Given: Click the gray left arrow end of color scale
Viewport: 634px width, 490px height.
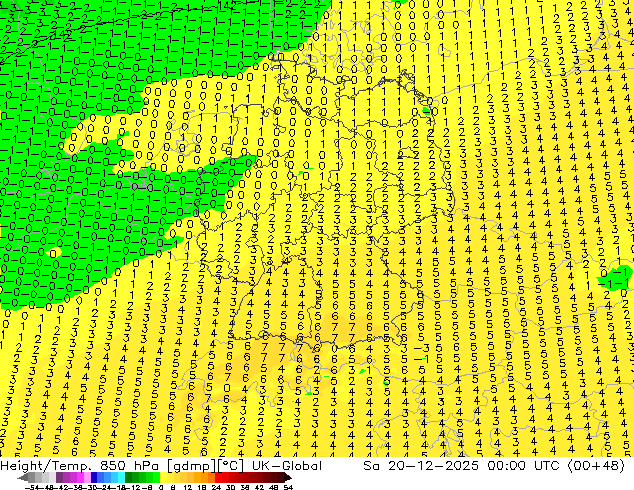Looking at the screenshot, I should (23, 478).
